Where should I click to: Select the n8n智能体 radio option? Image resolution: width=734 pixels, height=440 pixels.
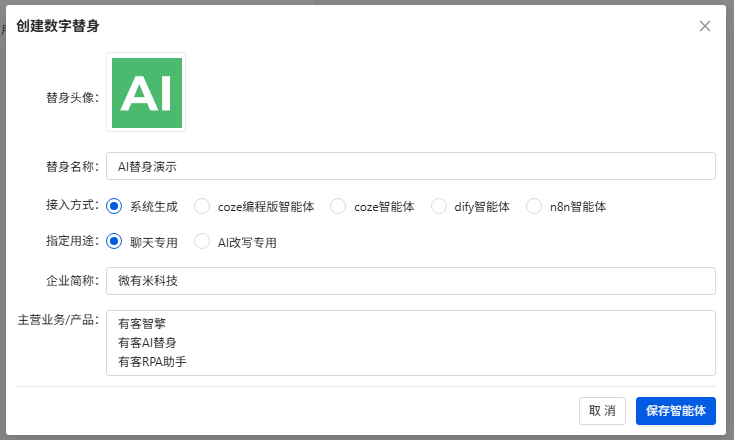(x=534, y=206)
